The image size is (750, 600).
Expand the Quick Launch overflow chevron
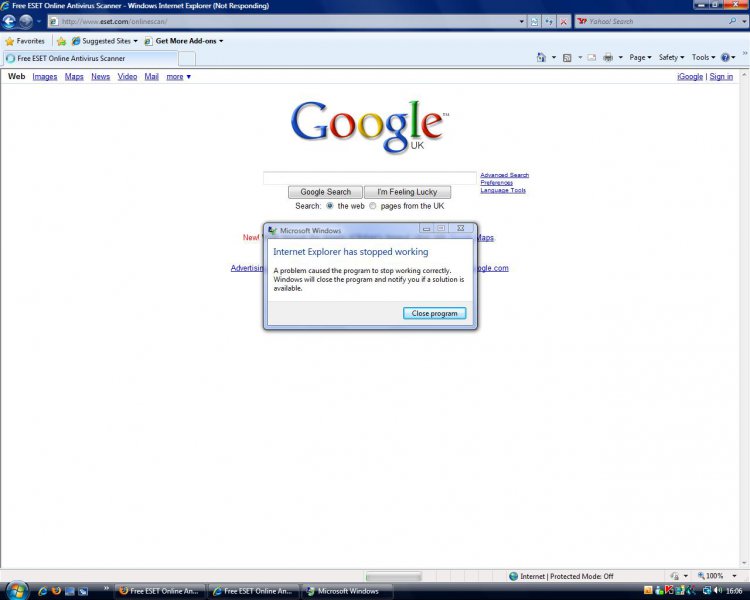click(x=106, y=588)
